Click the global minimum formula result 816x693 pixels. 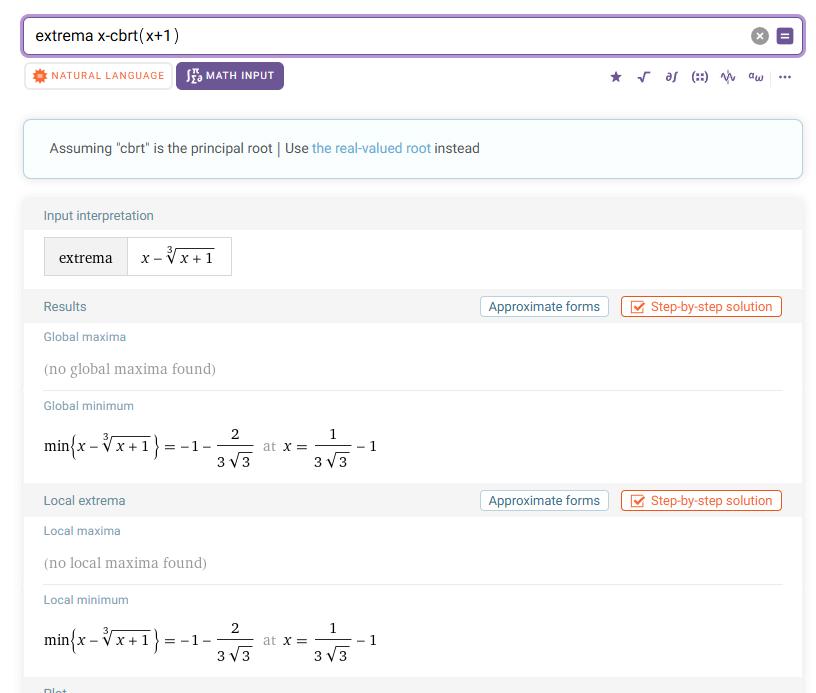click(210, 447)
